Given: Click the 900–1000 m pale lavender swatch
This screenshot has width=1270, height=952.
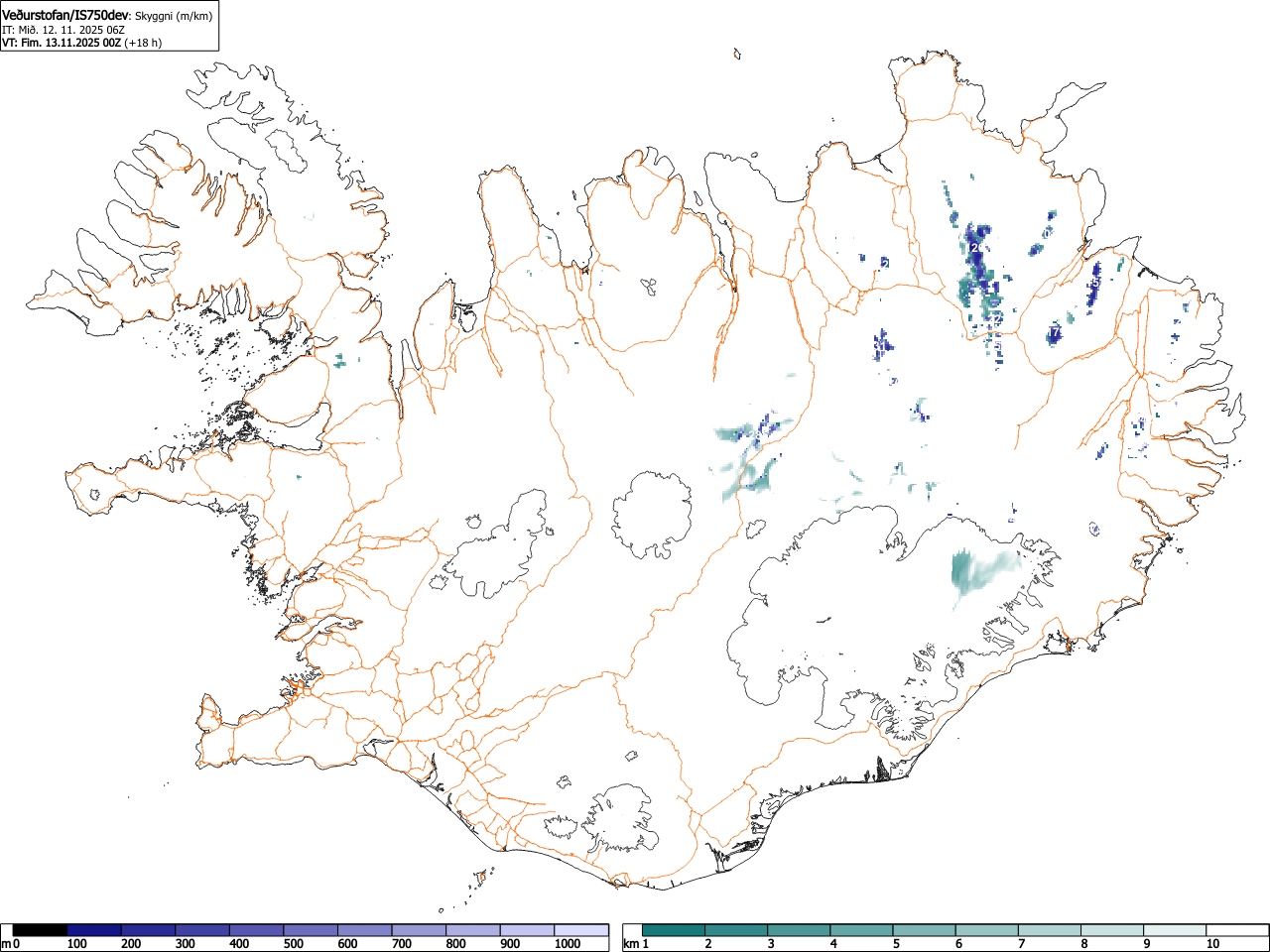Looking at the screenshot, I should [x=527, y=930].
